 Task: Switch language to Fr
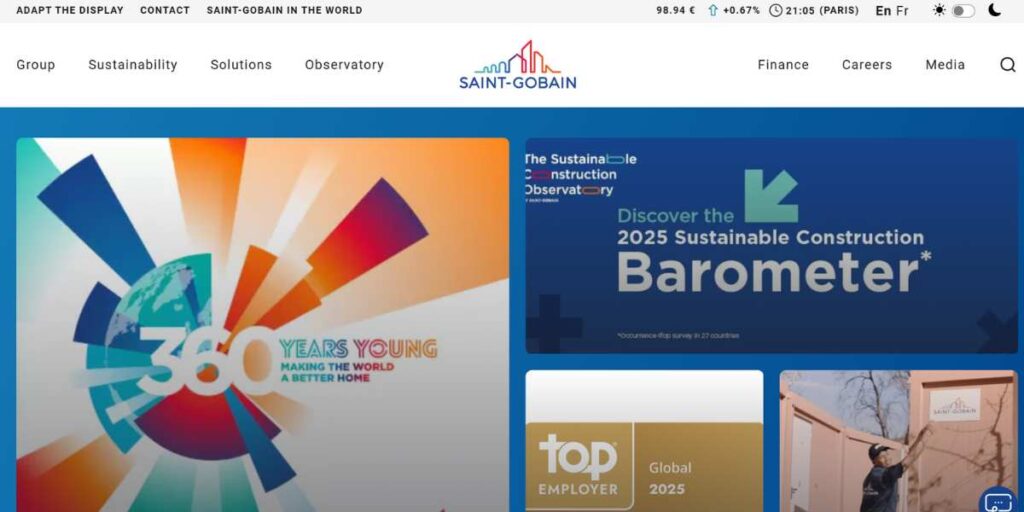tap(902, 10)
